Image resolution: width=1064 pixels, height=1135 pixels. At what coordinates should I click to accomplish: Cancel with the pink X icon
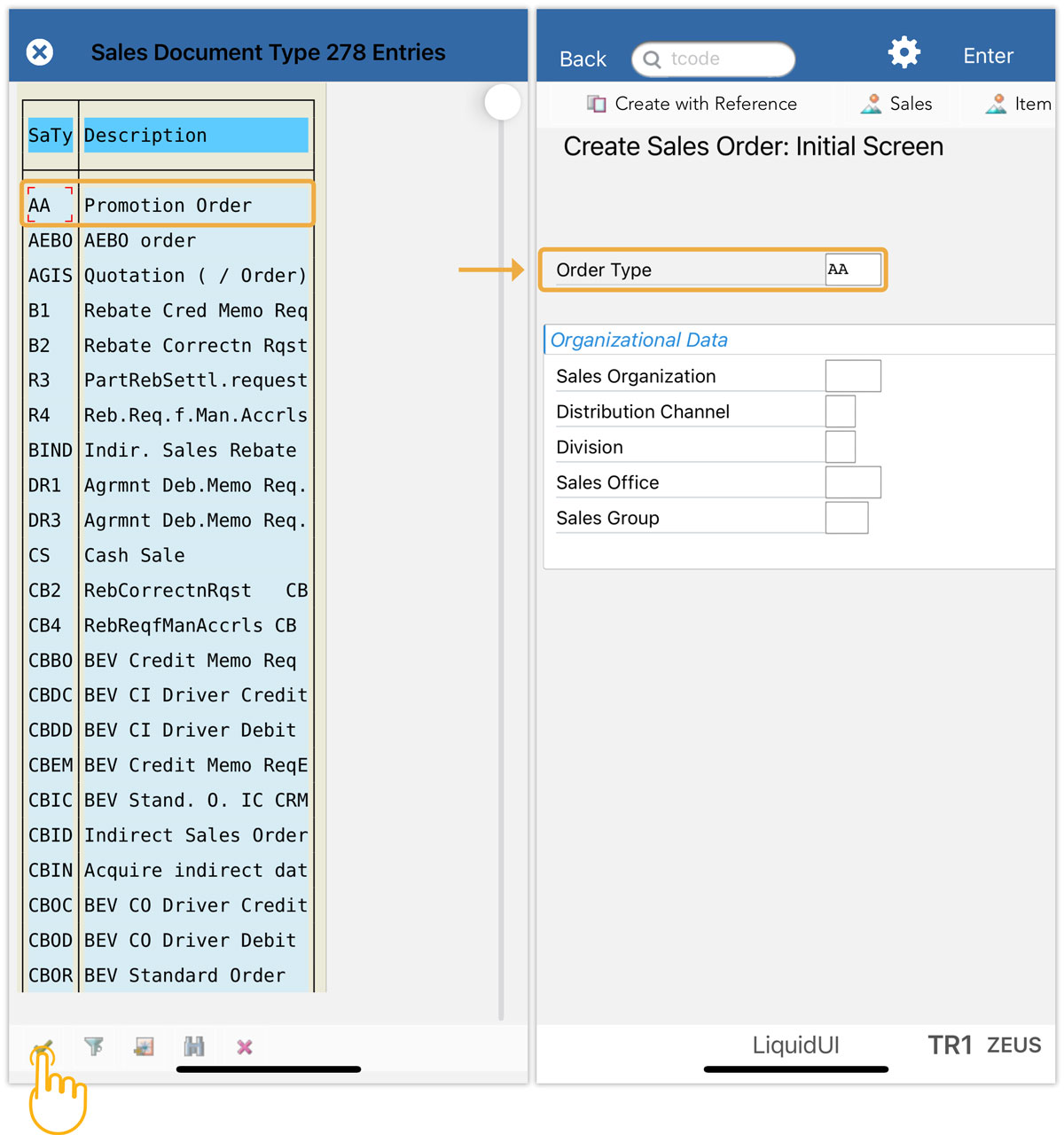[245, 1047]
